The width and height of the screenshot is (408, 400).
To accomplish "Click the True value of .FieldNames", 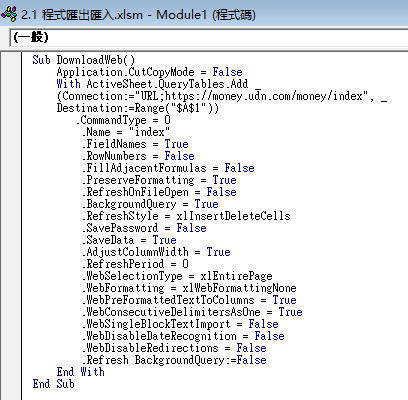I will (x=176, y=144).
